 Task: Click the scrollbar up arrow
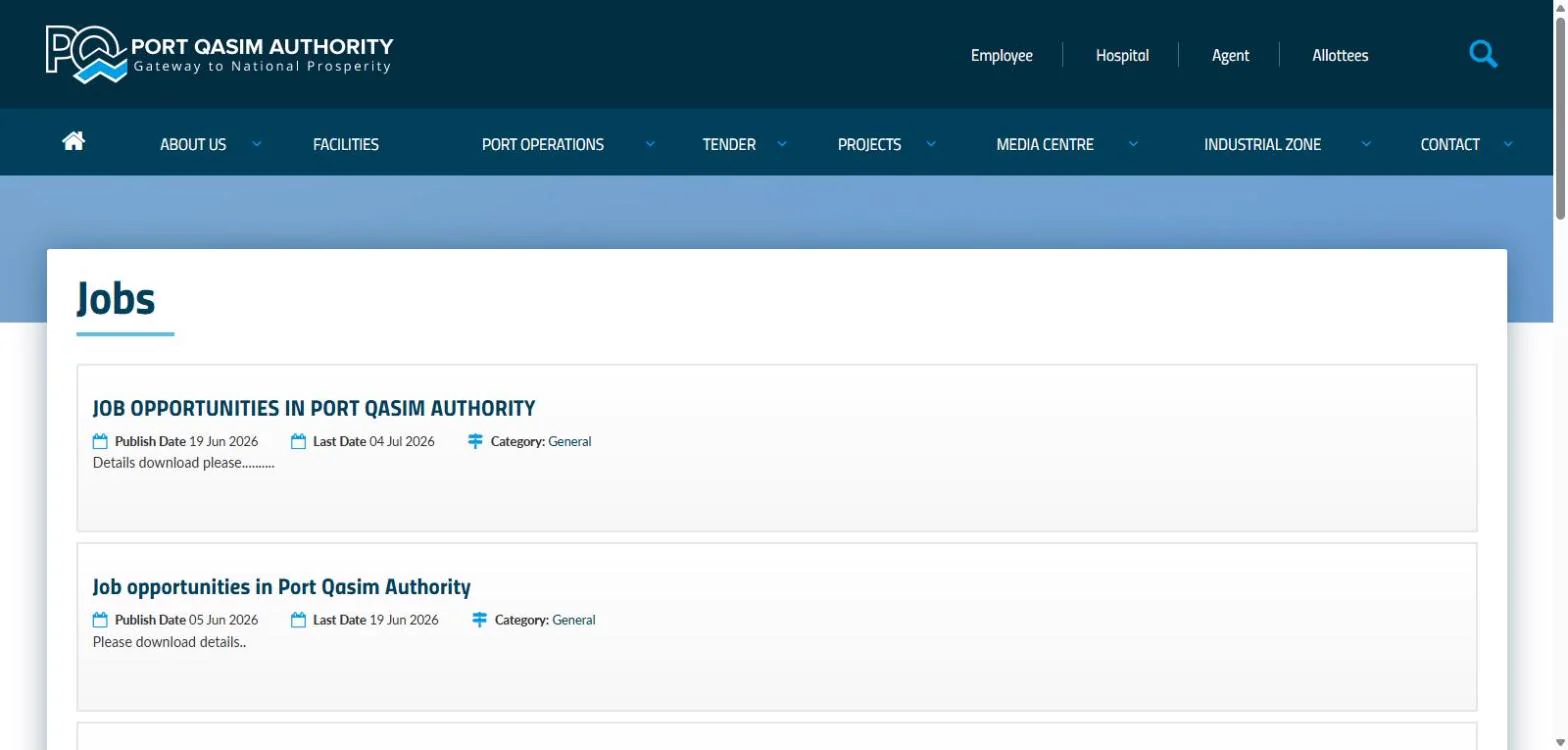[1560, 6]
